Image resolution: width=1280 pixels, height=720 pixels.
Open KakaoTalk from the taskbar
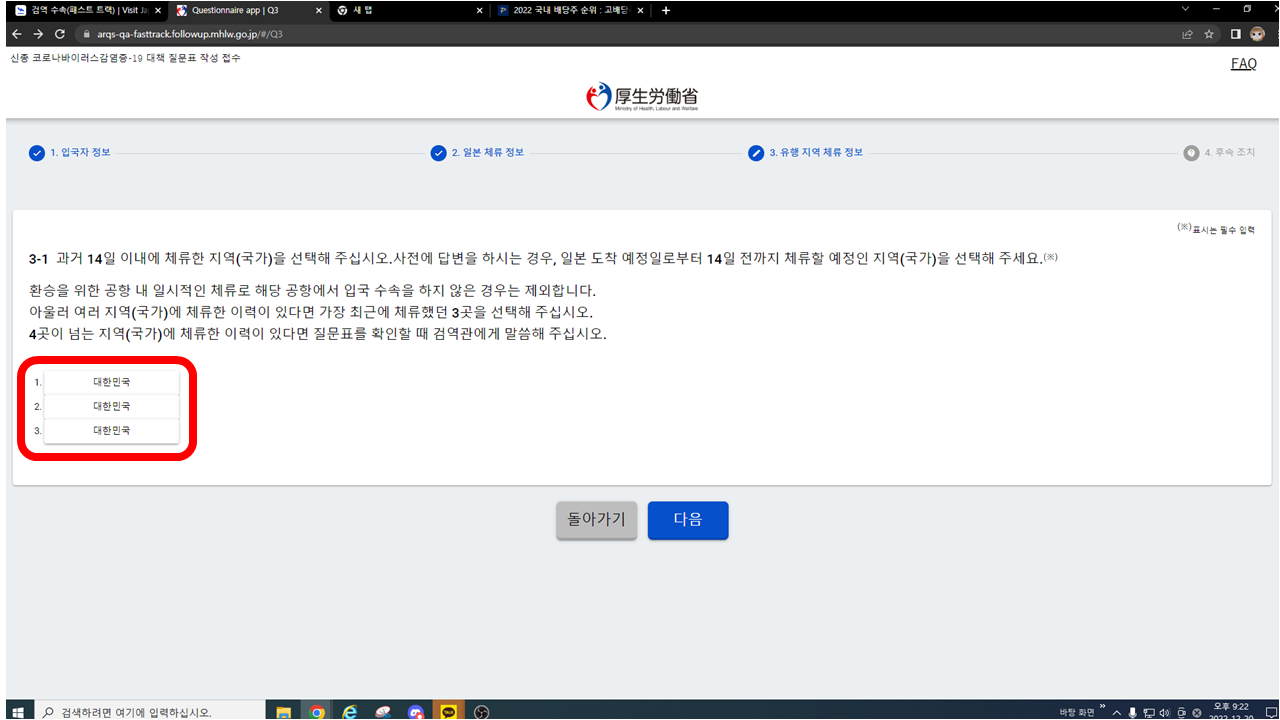[x=449, y=712]
